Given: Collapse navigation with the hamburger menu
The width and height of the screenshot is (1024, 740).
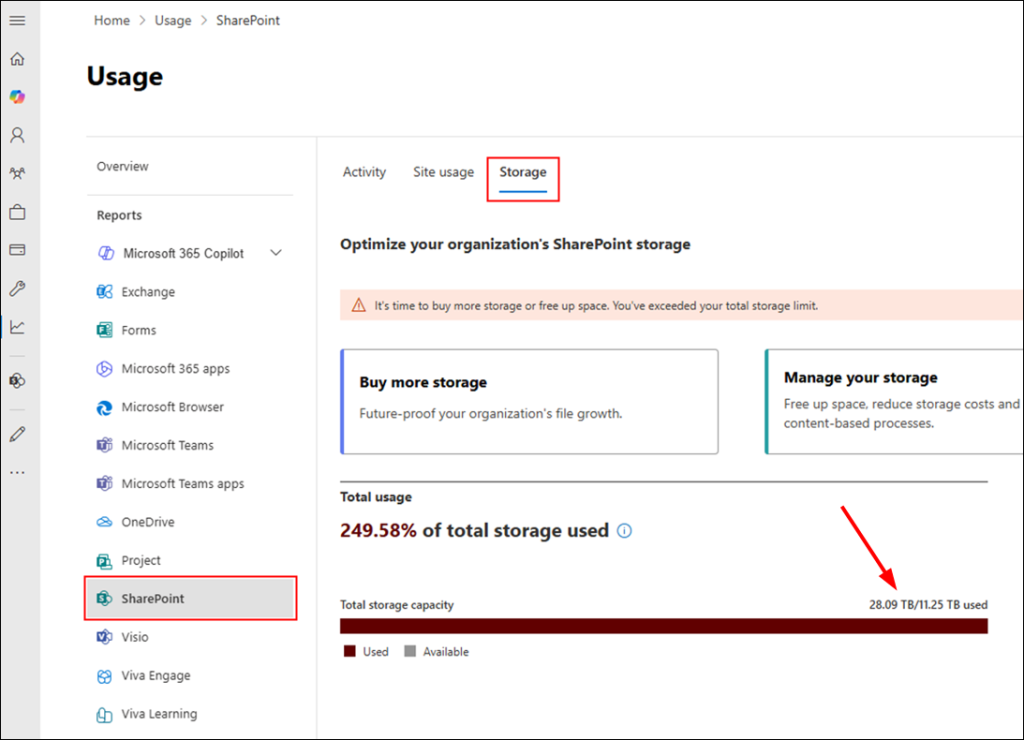Looking at the screenshot, I should pos(17,20).
